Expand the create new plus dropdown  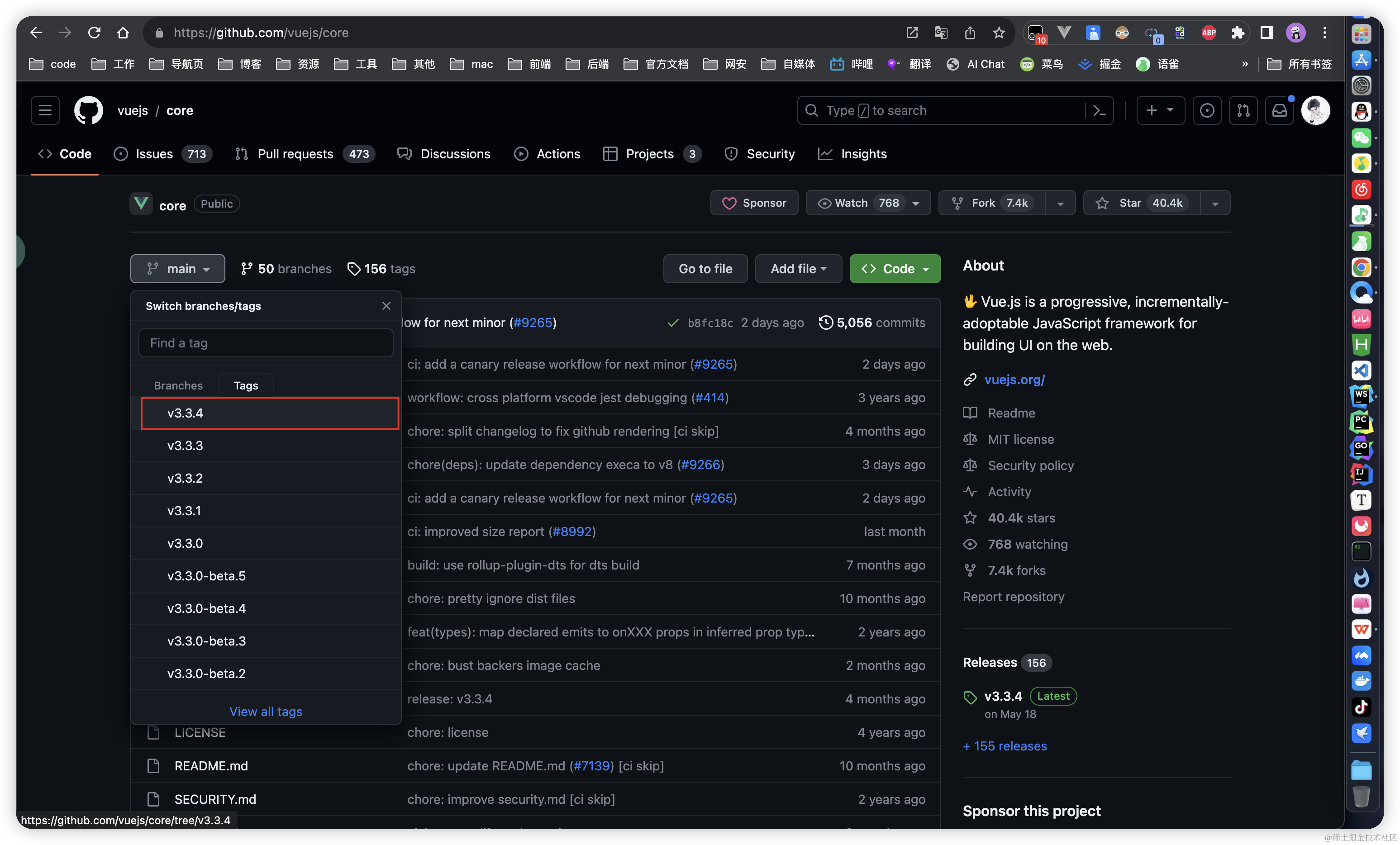tap(1160, 110)
